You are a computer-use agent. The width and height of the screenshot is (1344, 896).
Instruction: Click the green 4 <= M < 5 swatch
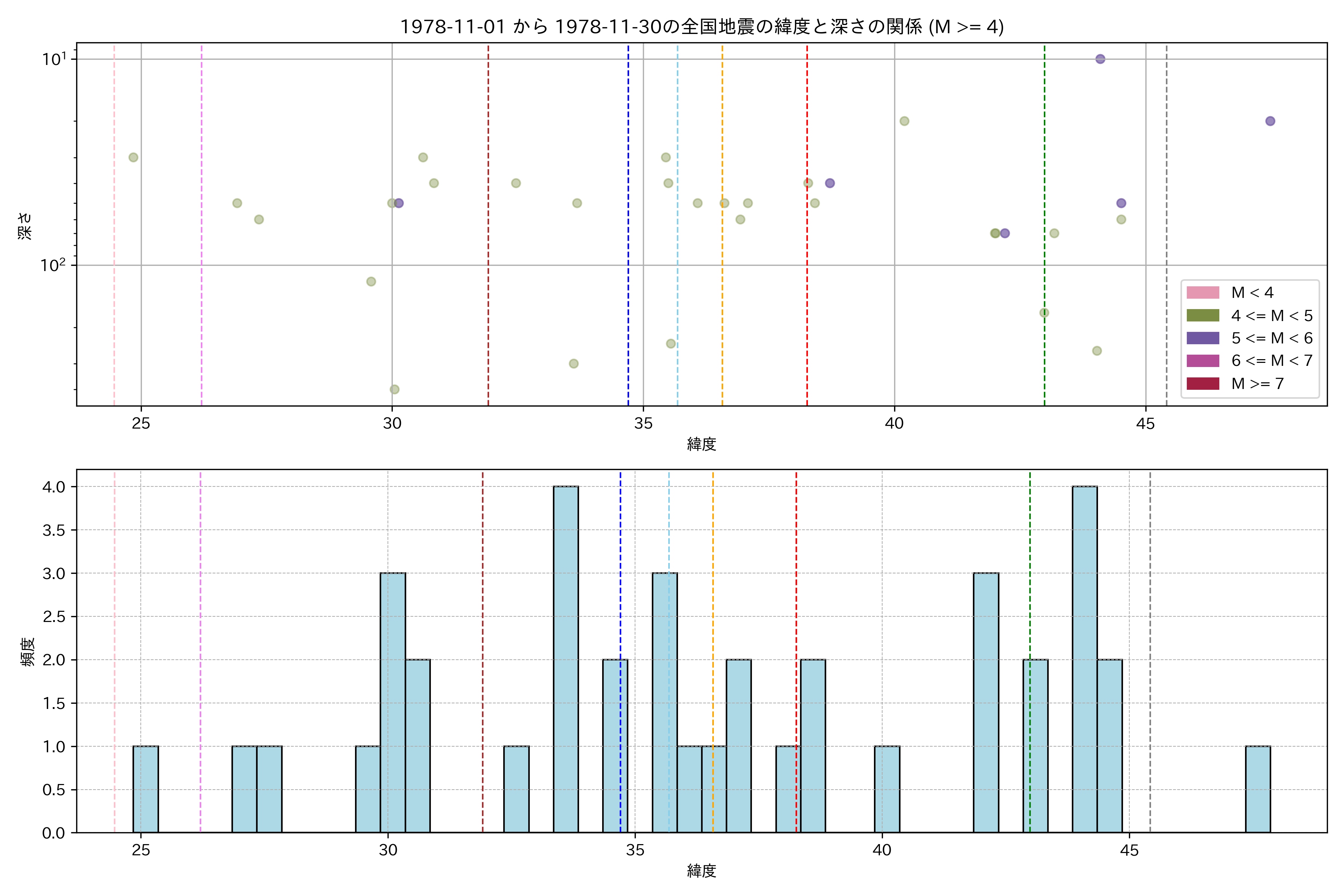tap(1202, 315)
